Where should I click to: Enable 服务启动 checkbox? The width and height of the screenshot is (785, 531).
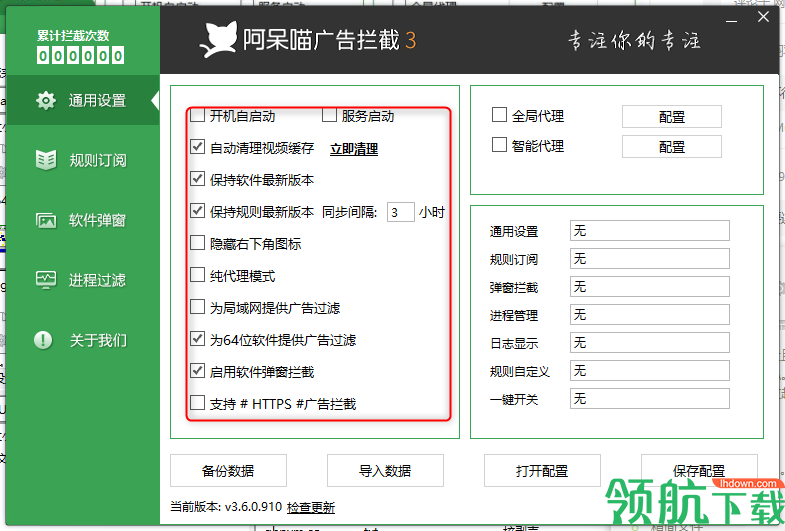tap(329, 116)
